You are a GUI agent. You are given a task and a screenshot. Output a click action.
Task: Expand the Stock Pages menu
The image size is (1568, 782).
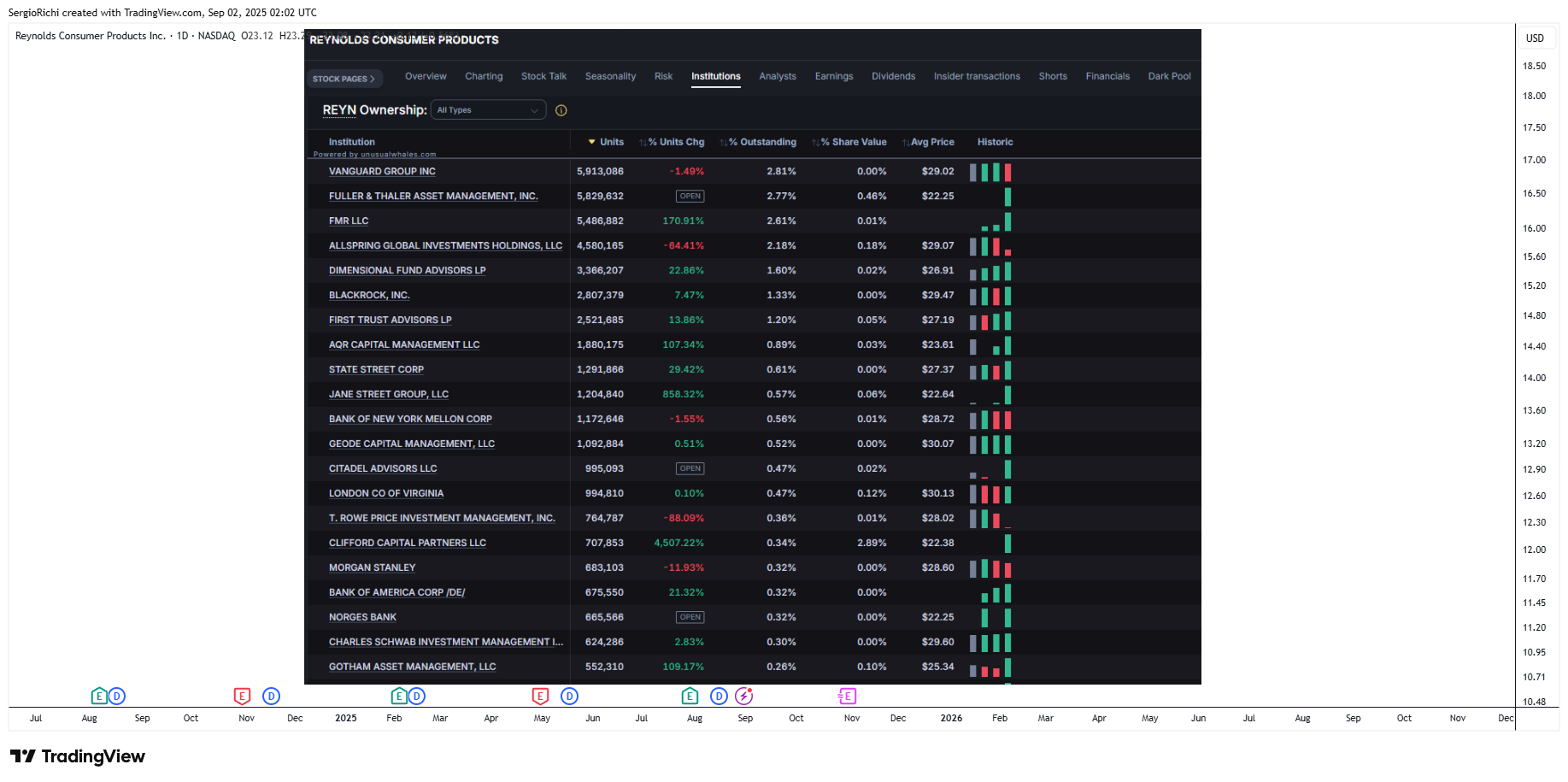pyautogui.click(x=344, y=79)
